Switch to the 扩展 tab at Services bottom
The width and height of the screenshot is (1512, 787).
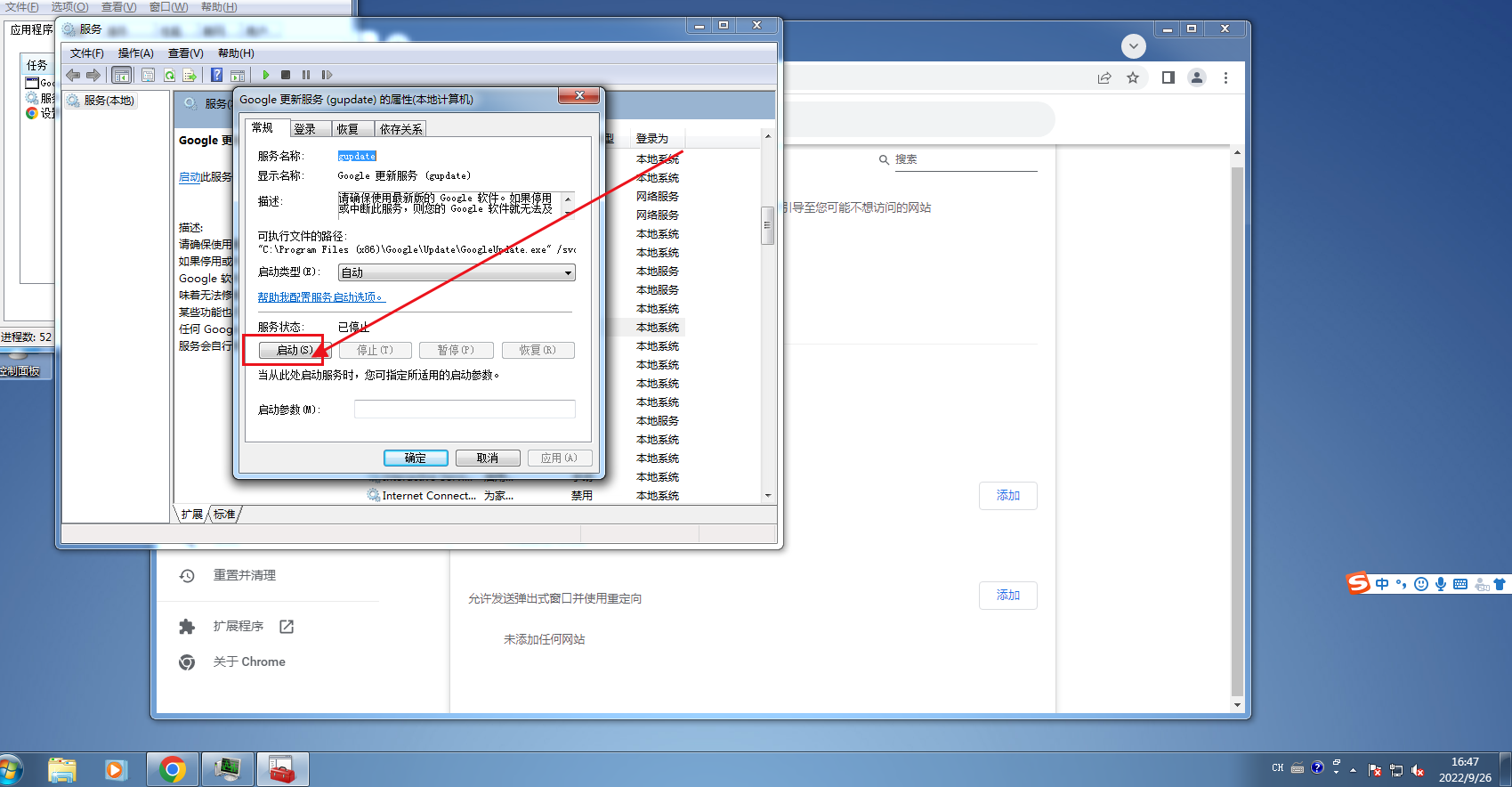pos(192,515)
